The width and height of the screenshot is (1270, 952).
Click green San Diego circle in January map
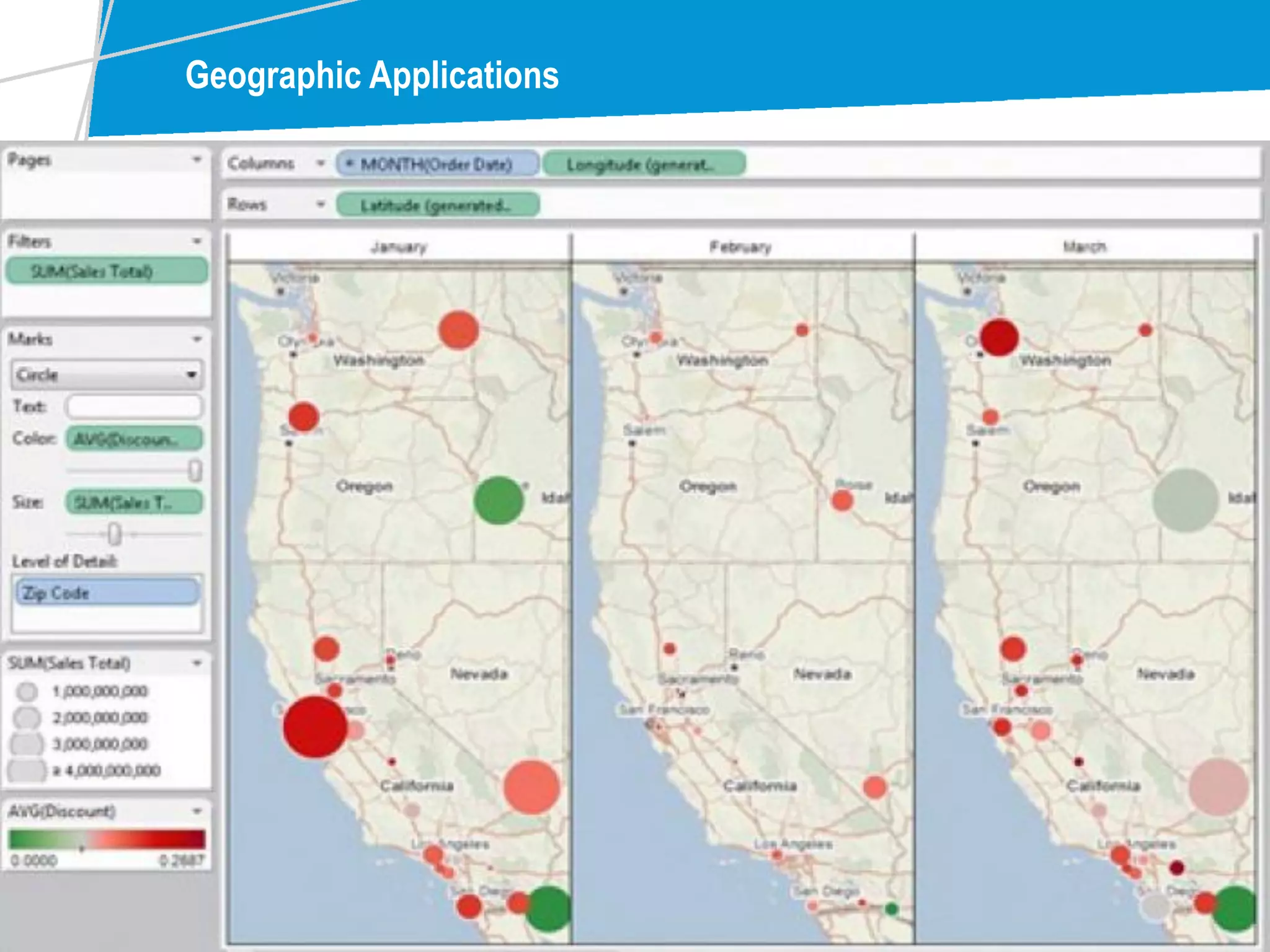coord(549,909)
